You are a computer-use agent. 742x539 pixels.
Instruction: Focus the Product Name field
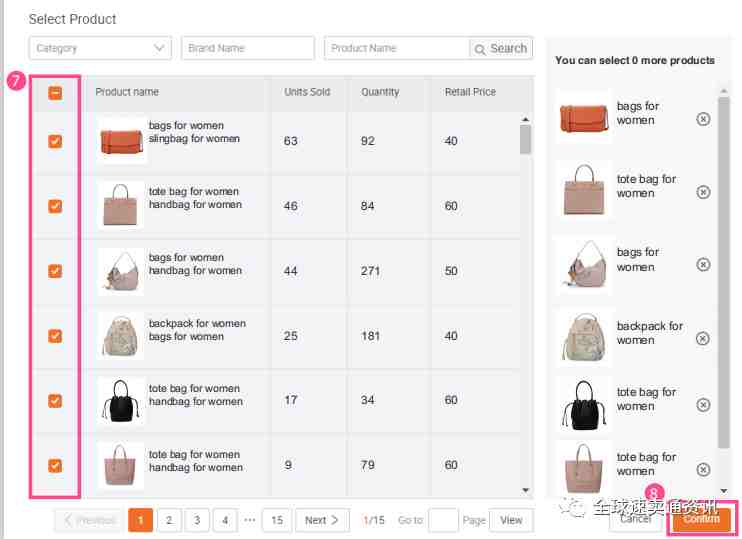click(397, 48)
